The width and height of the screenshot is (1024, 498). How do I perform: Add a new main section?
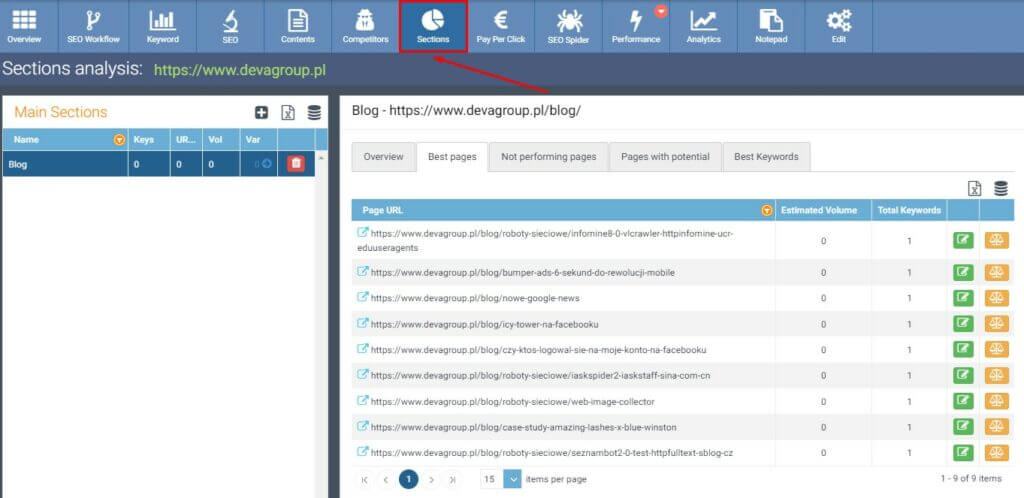262,113
